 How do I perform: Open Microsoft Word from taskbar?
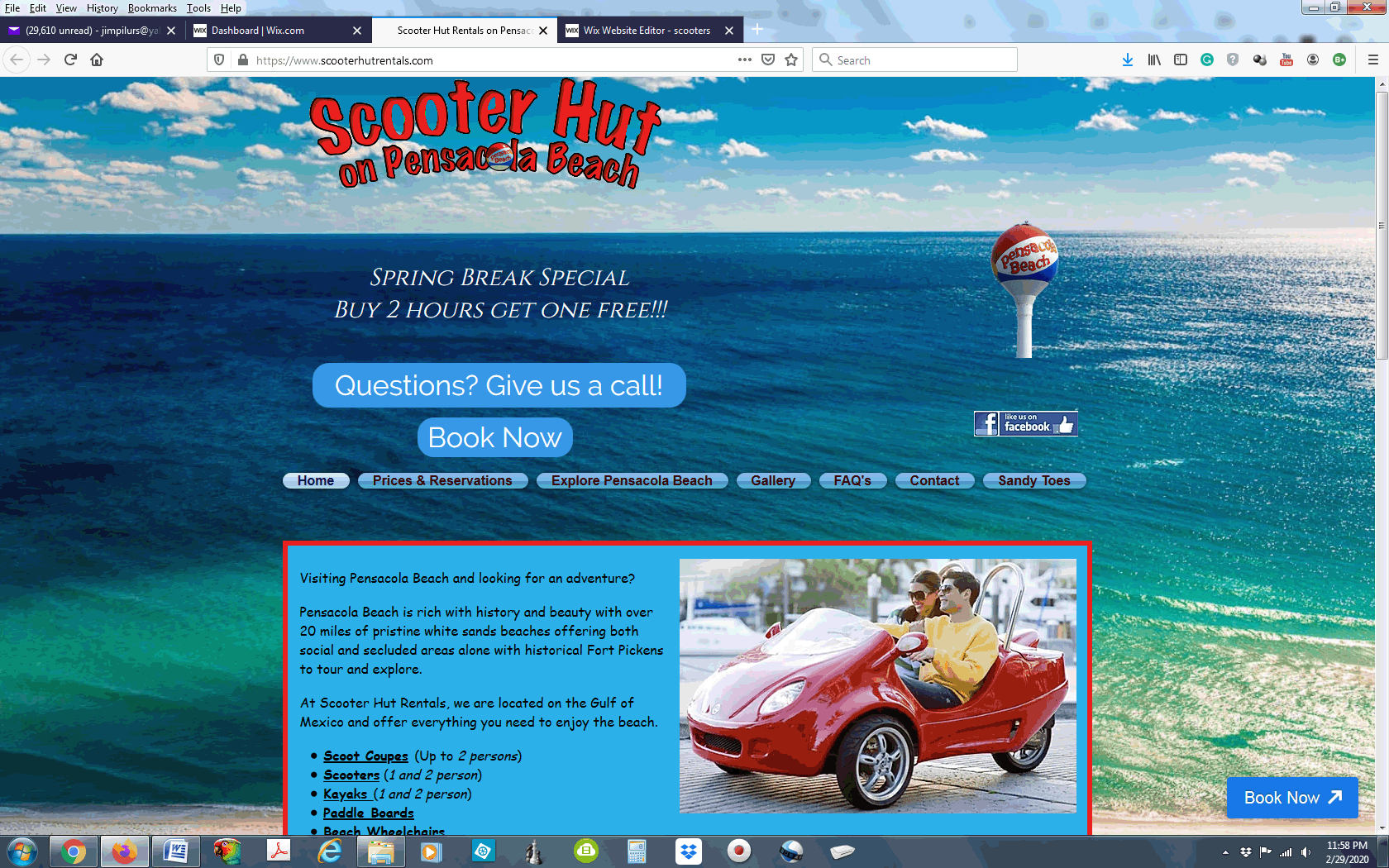point(175,851)
